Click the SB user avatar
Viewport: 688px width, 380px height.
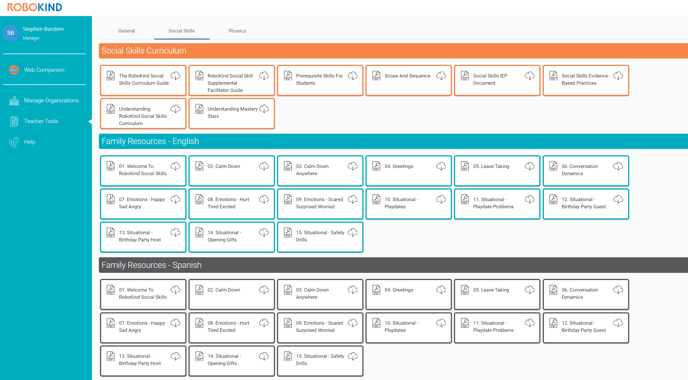point(11,33)
